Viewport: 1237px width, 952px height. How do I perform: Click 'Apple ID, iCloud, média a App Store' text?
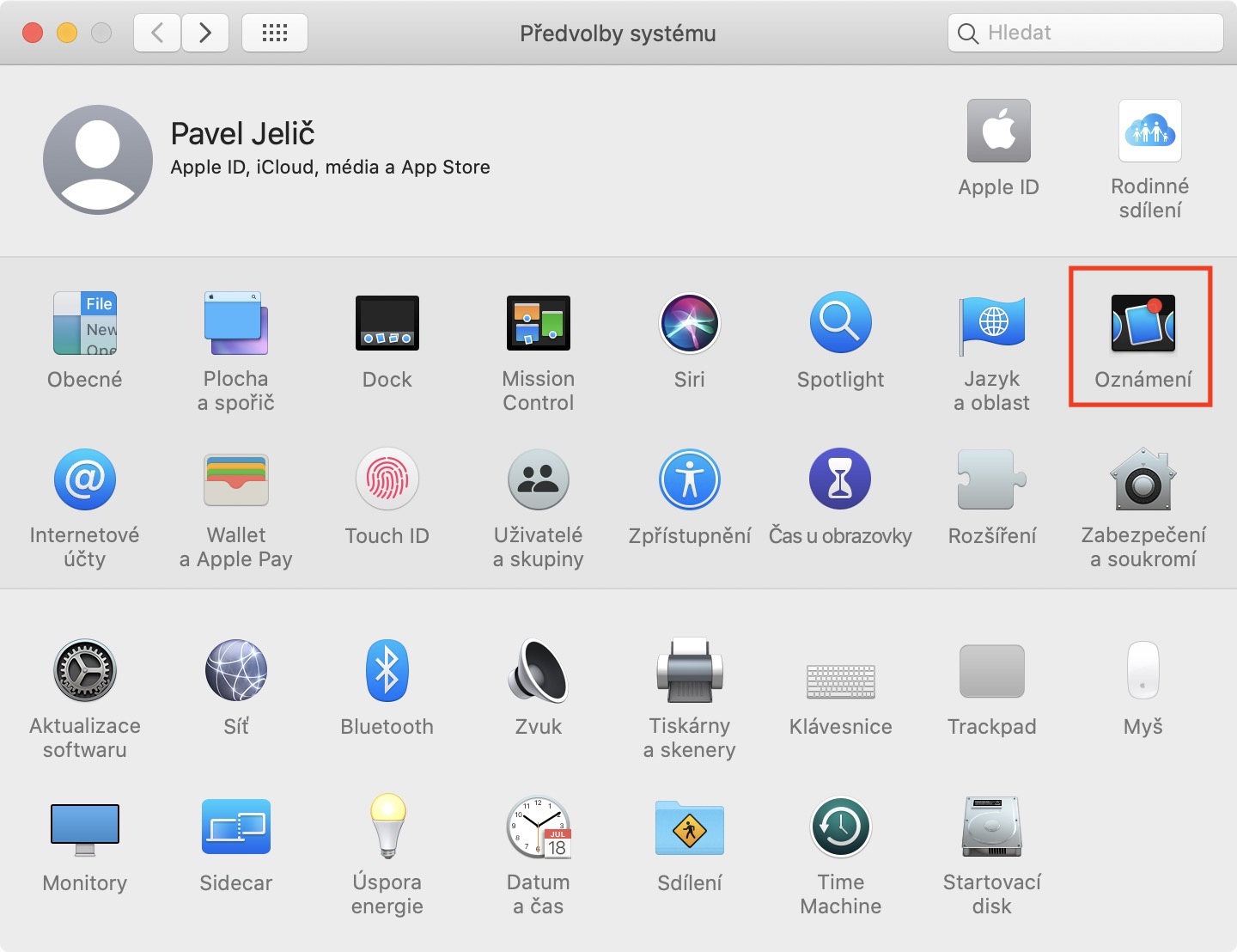tap(331, 168)
